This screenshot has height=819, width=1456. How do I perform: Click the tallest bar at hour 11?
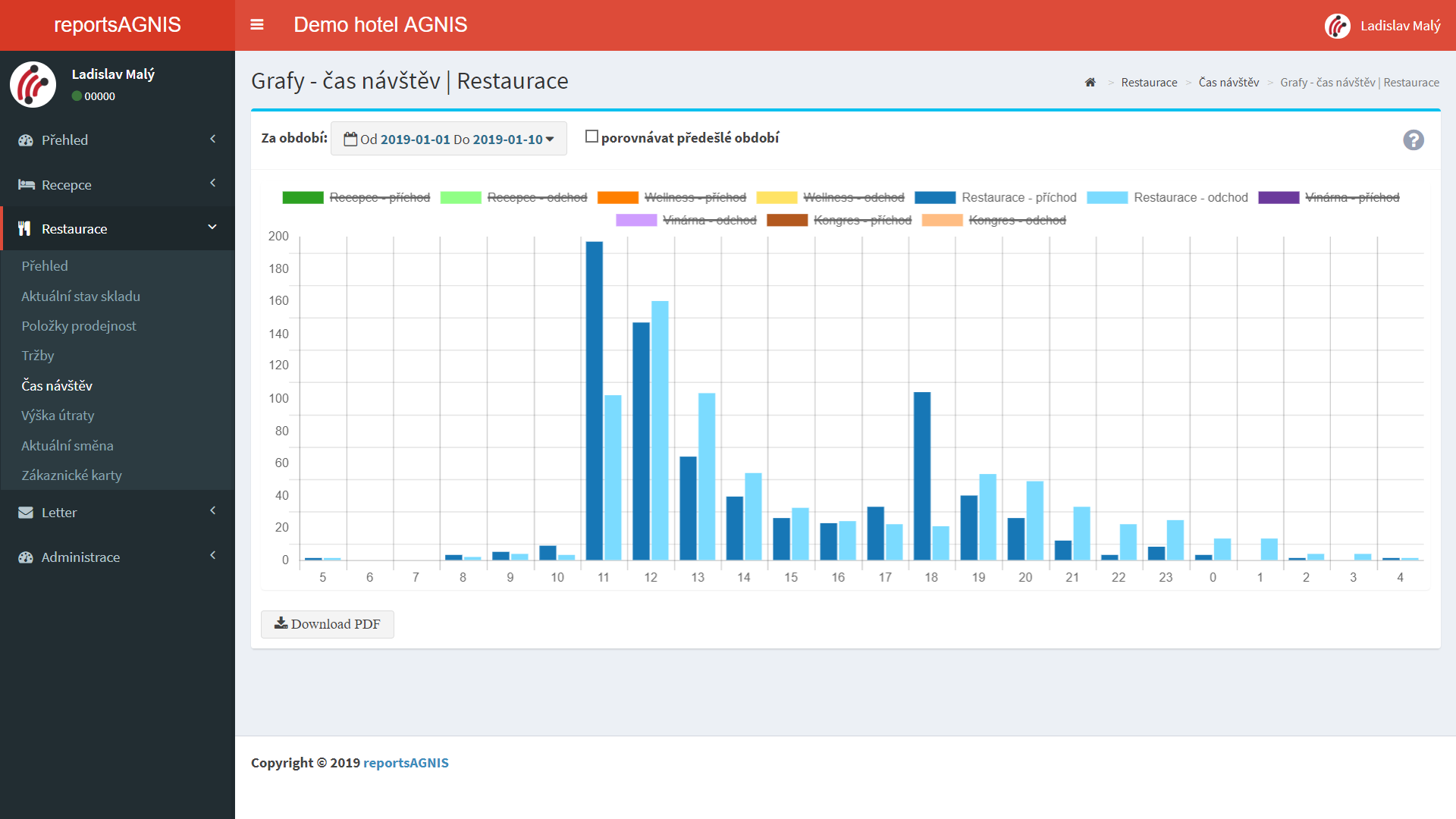(595, 400)
